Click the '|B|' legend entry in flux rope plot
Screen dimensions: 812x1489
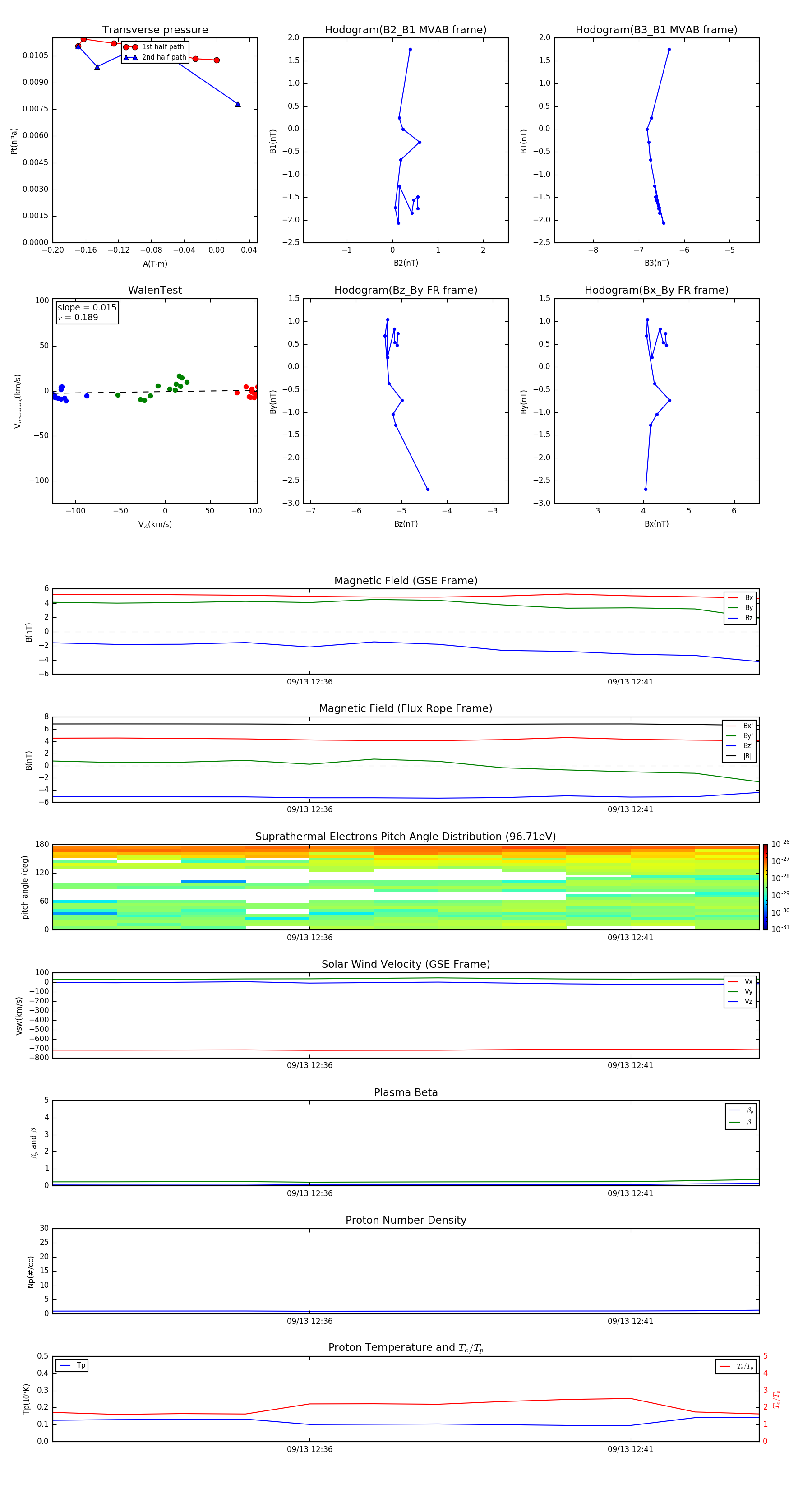[x=739, y=756]
